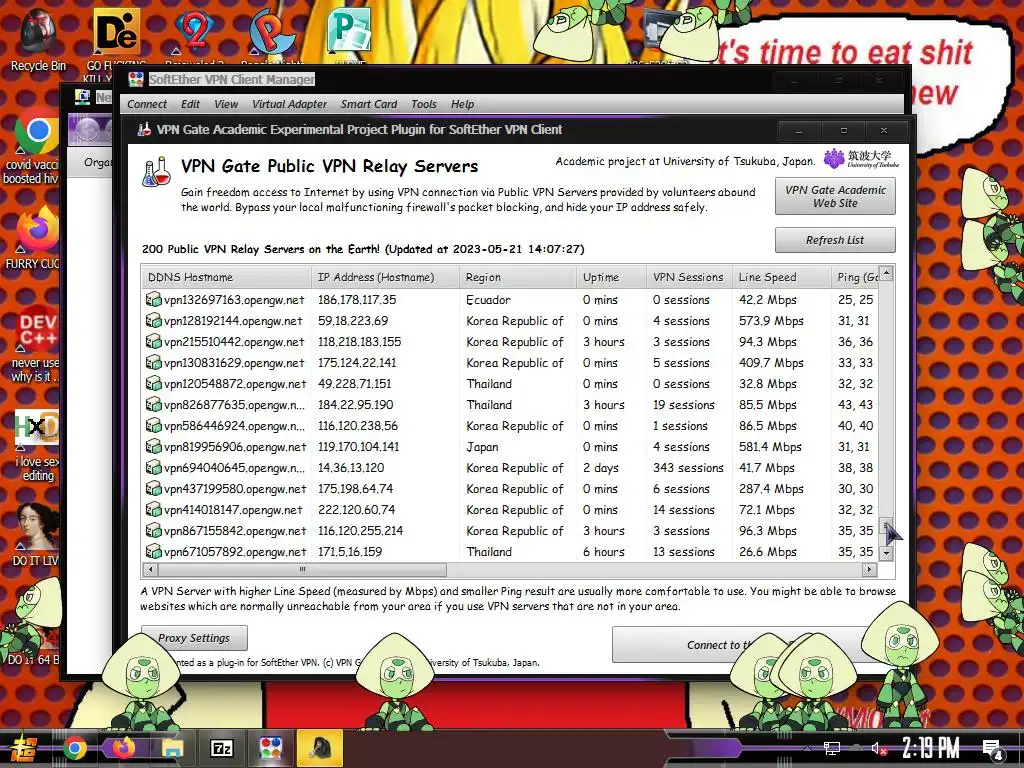Viewport: 1024px width, 768px height.
Task: Click IP address 14.36.13.120
Action: (x=351, y=468)
